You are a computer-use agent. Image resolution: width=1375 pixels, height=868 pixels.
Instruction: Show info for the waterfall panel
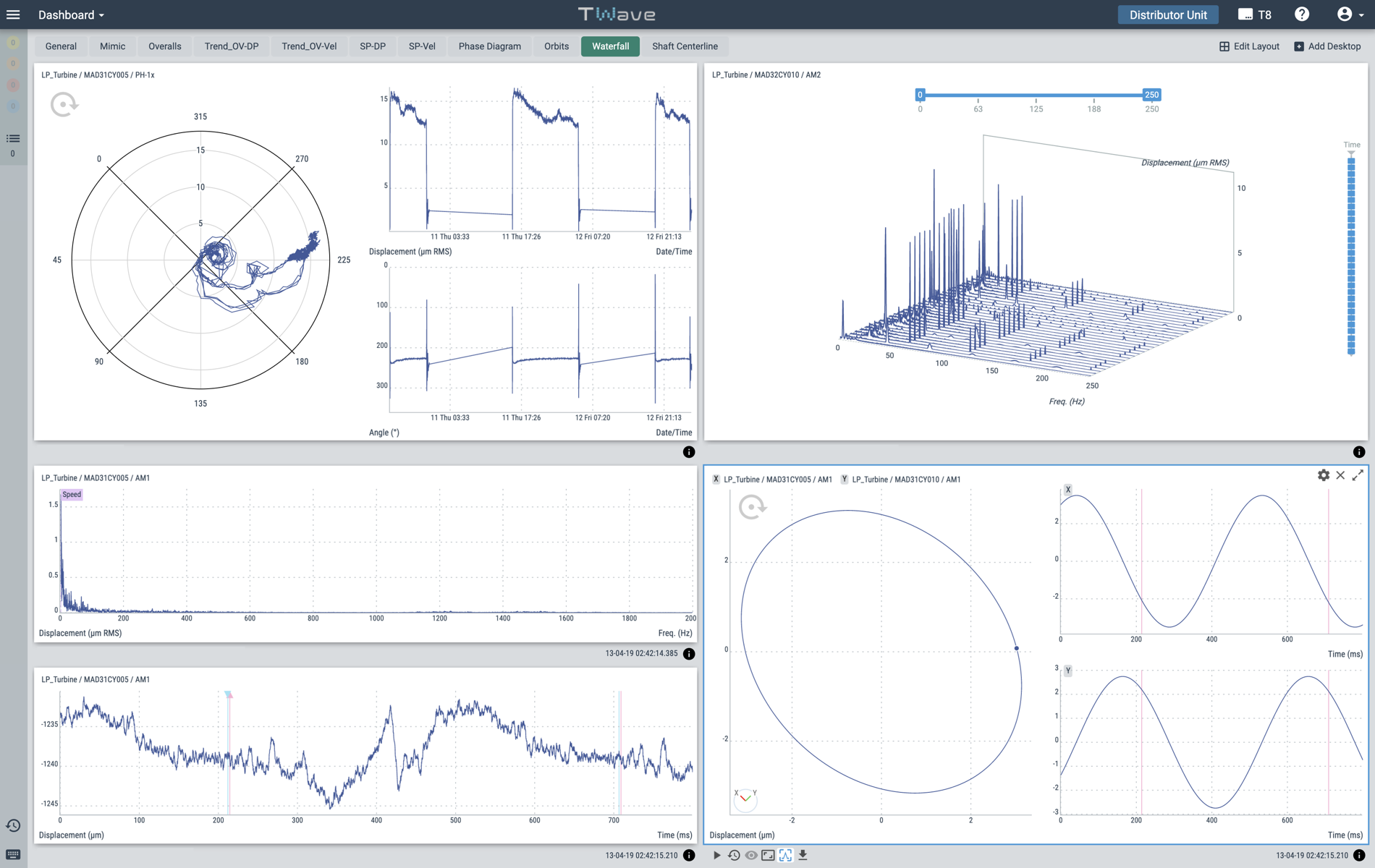(x=1359, y=452)
